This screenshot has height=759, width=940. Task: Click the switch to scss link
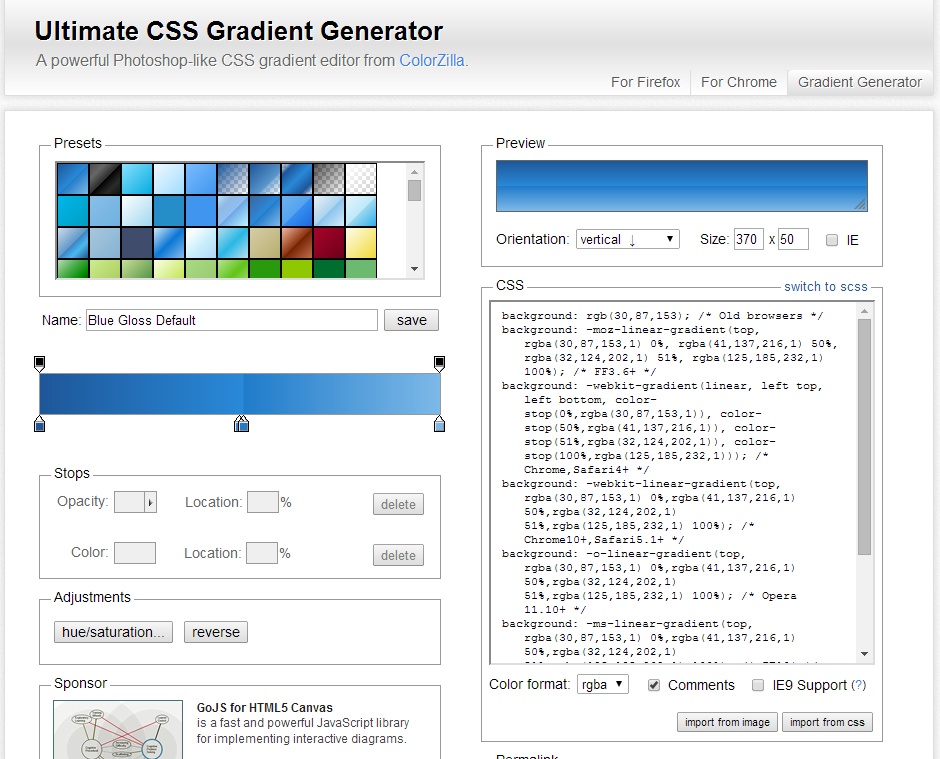(825, 287)
